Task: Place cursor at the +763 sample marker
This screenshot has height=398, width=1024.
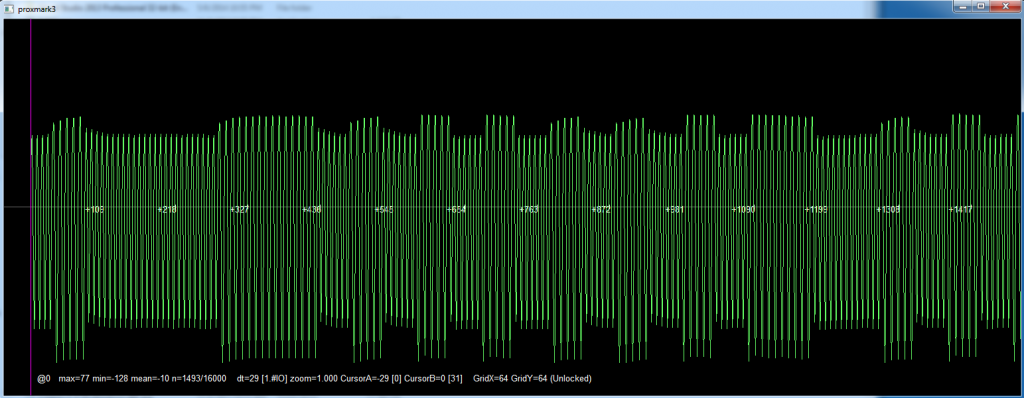Action: (x=529, y=210)
